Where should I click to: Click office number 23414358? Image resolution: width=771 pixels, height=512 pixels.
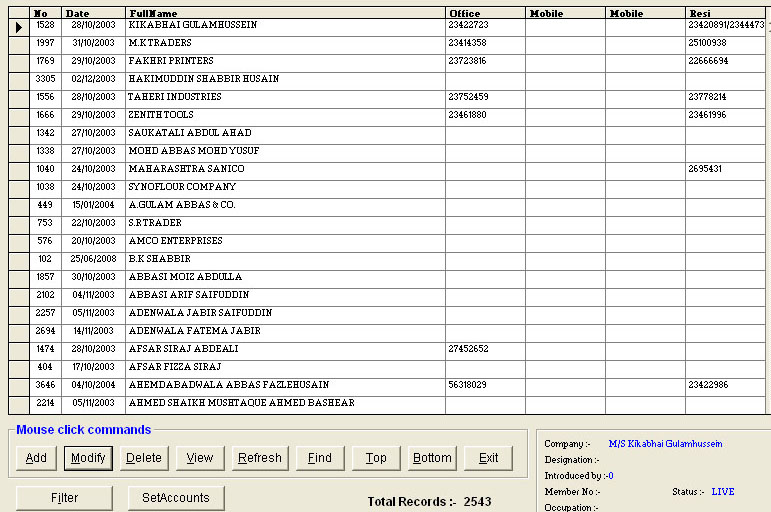[467, 43]
